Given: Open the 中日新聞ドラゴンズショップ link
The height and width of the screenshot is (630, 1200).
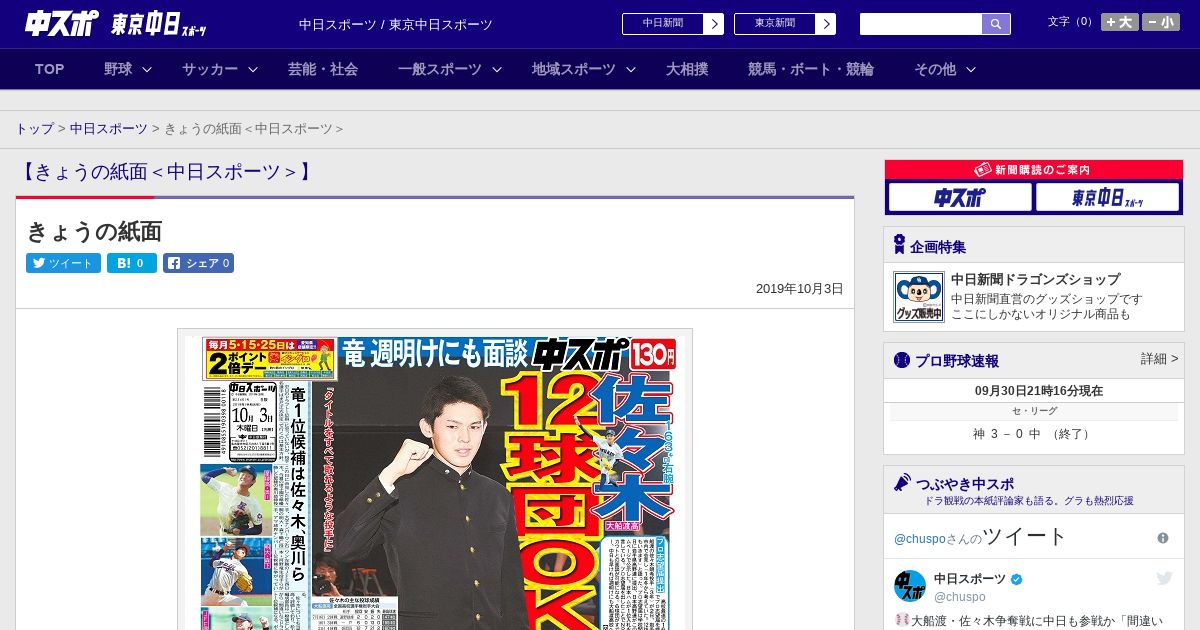Looking at the screenshot, I should [x=1036, y=279].
